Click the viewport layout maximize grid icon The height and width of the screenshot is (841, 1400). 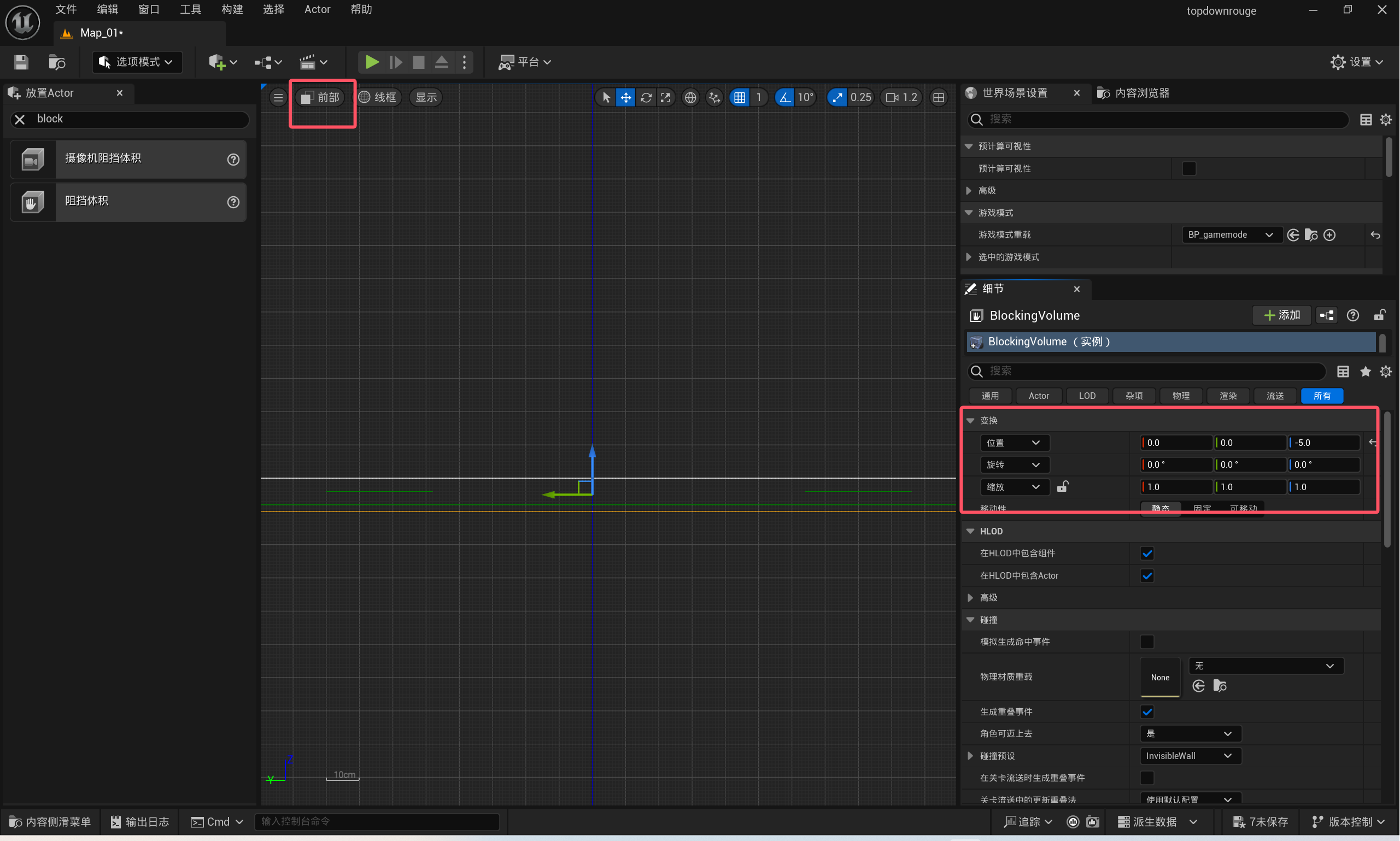pos(939,97)
